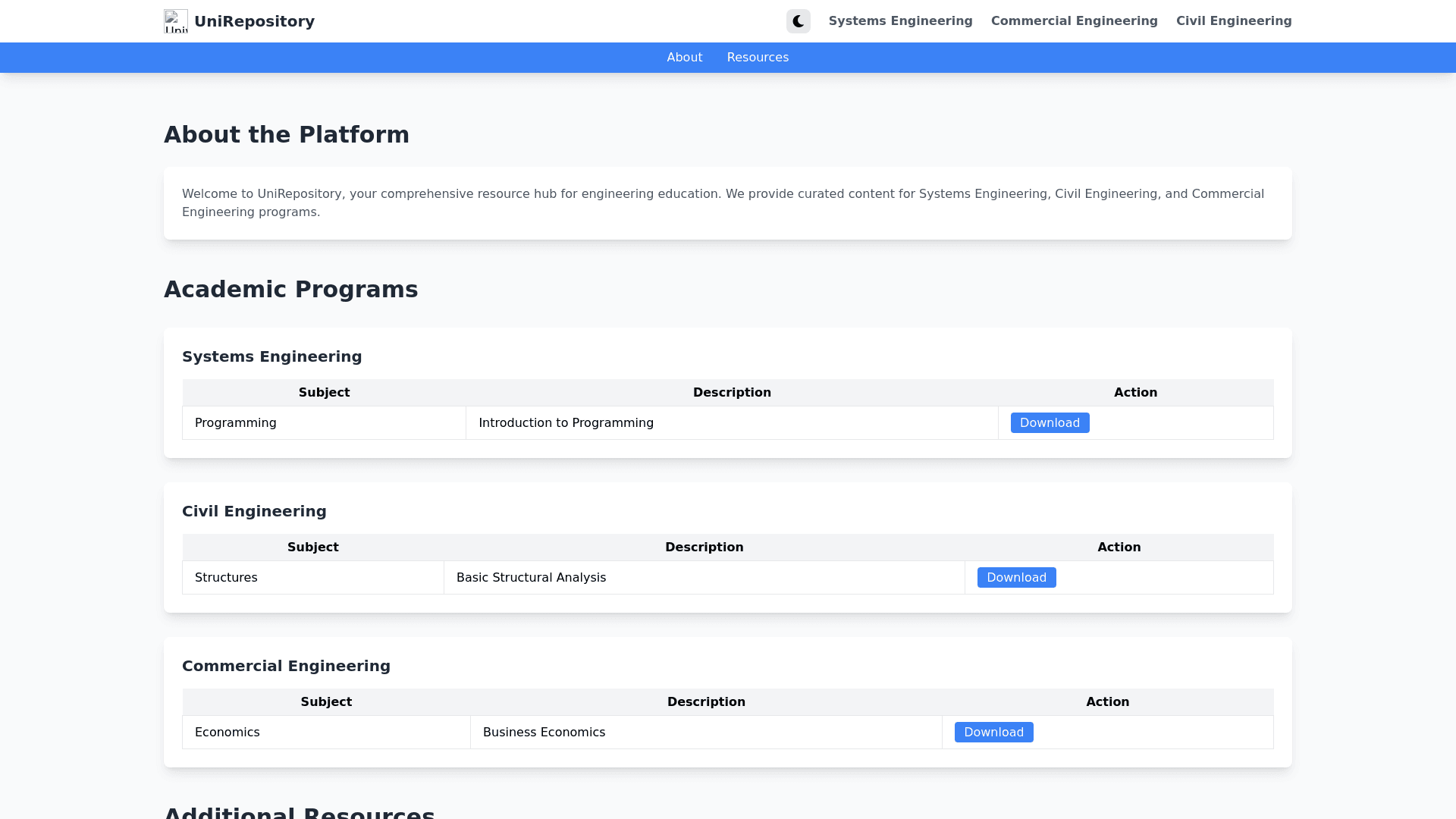Open Systems Engineering in top navigation
Screen dimensions: 1456x819
click(x=900, y=21)
